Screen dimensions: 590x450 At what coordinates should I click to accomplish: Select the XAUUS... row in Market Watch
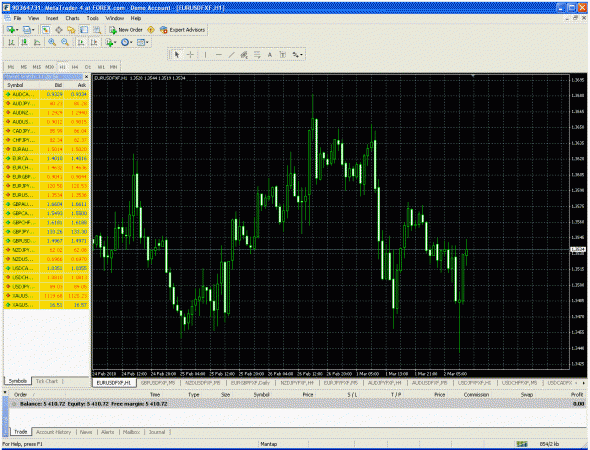[x=46, y=296]
